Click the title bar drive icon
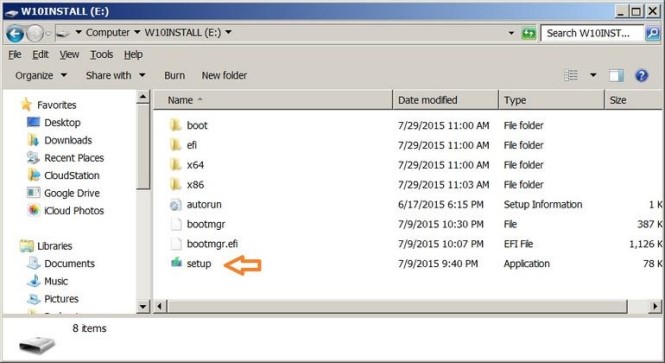Viewport: 665px width, 363px height. (x=11, y=12)
